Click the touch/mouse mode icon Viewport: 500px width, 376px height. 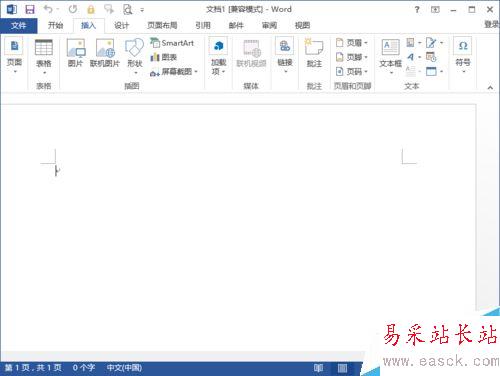(x=109, y=9)
